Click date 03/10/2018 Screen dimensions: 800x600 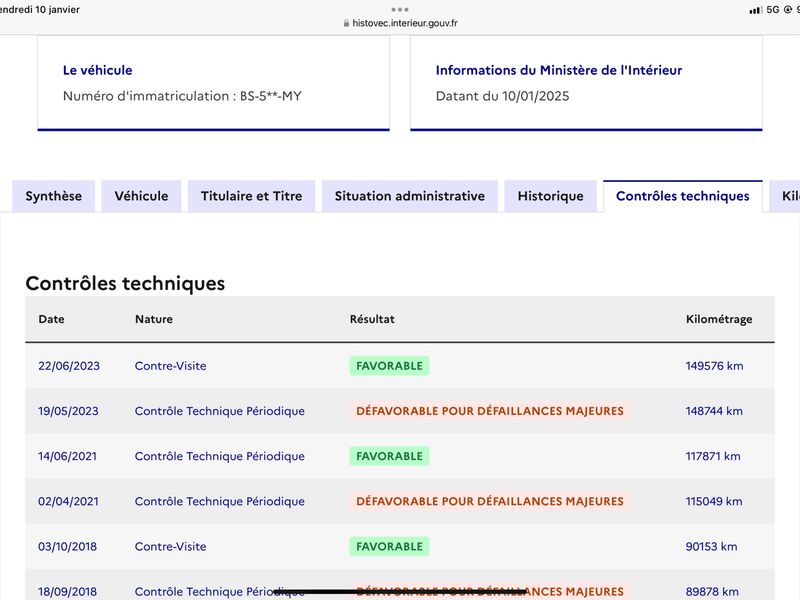(x=67, y=546)
